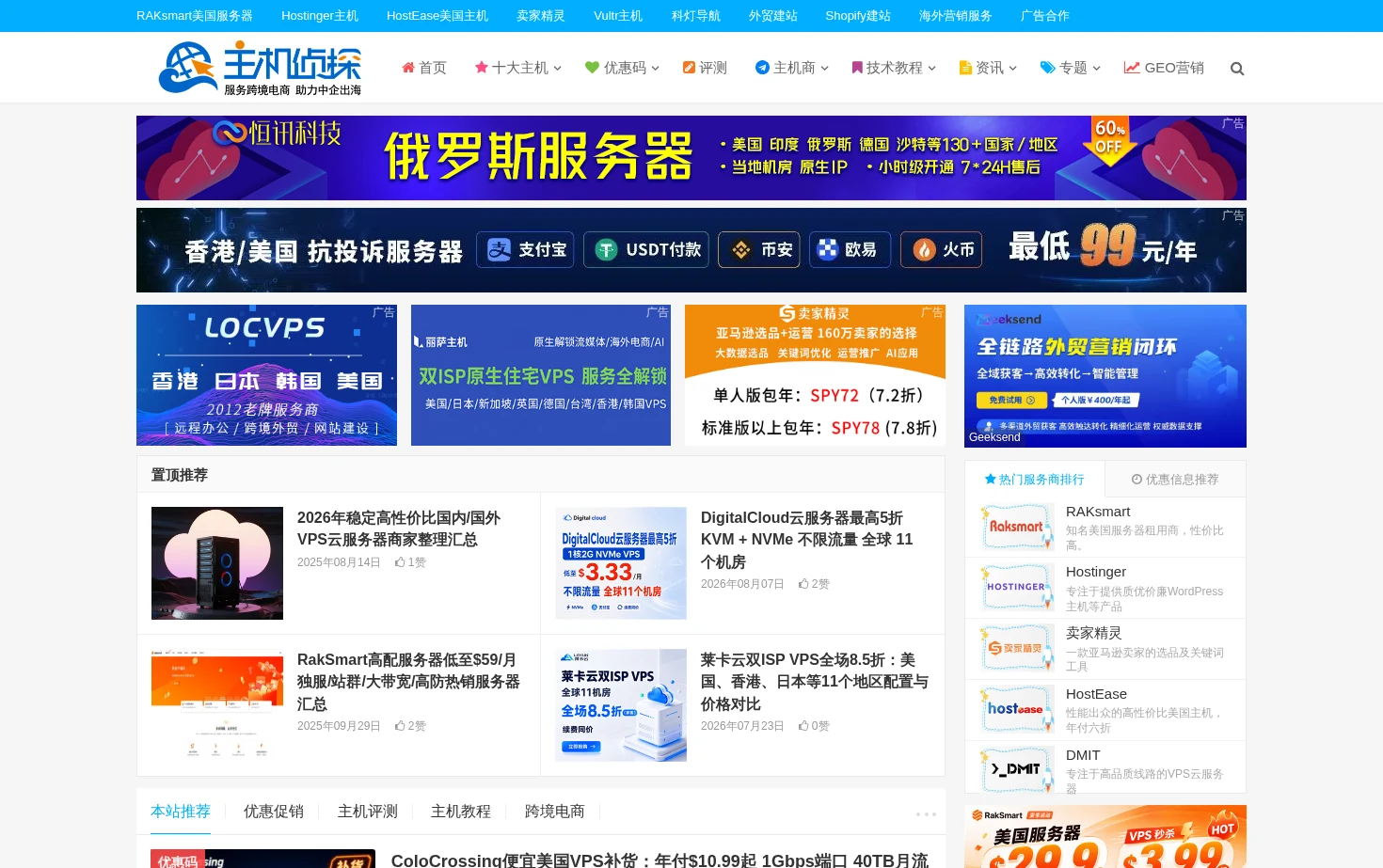Open the 卖家精灵 discount advertisement
1383x868 pixels.
[x=815, y=375]
